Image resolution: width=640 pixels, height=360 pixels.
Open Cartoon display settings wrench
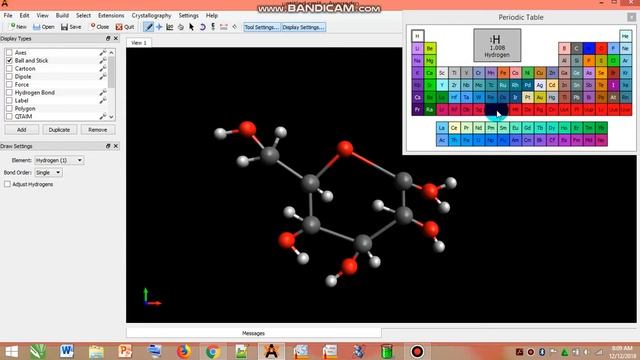[x=103, y=69]
